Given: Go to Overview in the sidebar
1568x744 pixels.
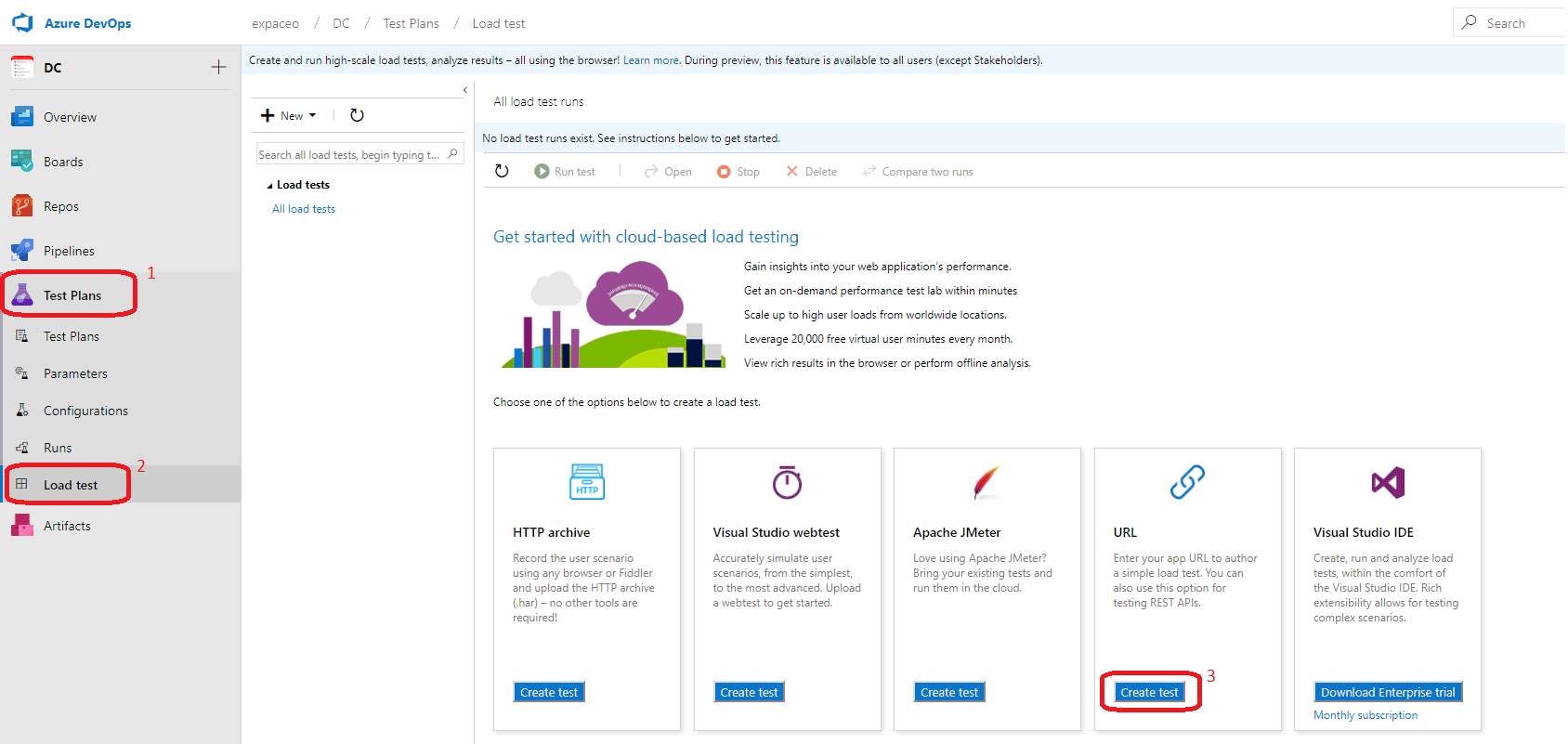Looking at the screenshot, I should tap(70, 117).
